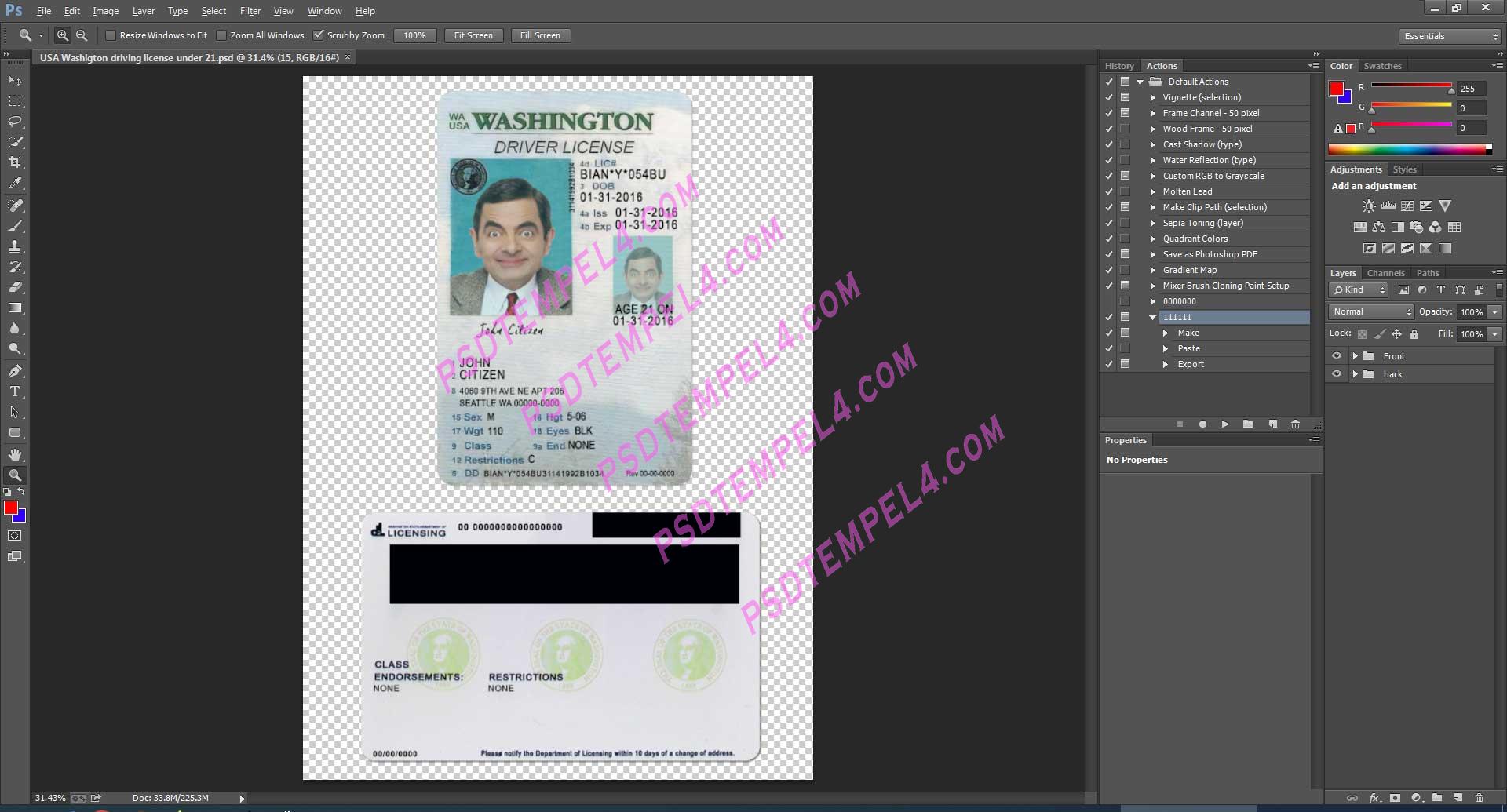Select the Brush tool
The width and height of the screenshot is (1507, 812).
pos(15,227)
